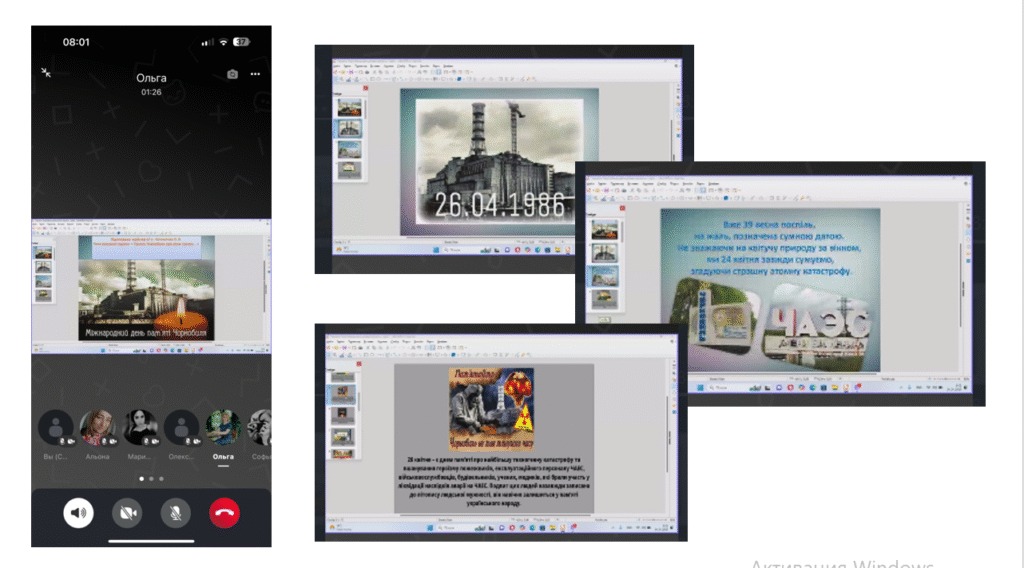Tap the Мари participant avatar
The image size is (1024, 568).
pos(139,427)
